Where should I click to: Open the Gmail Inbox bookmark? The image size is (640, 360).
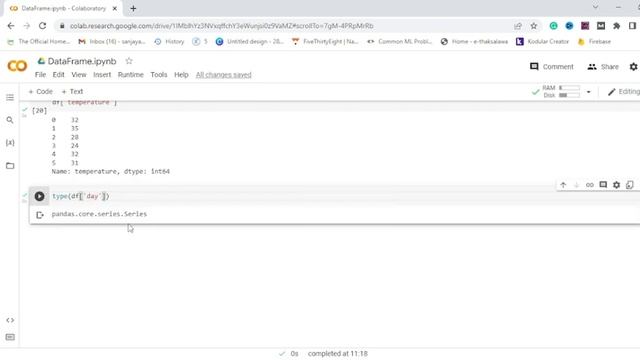tap(112, 42)
